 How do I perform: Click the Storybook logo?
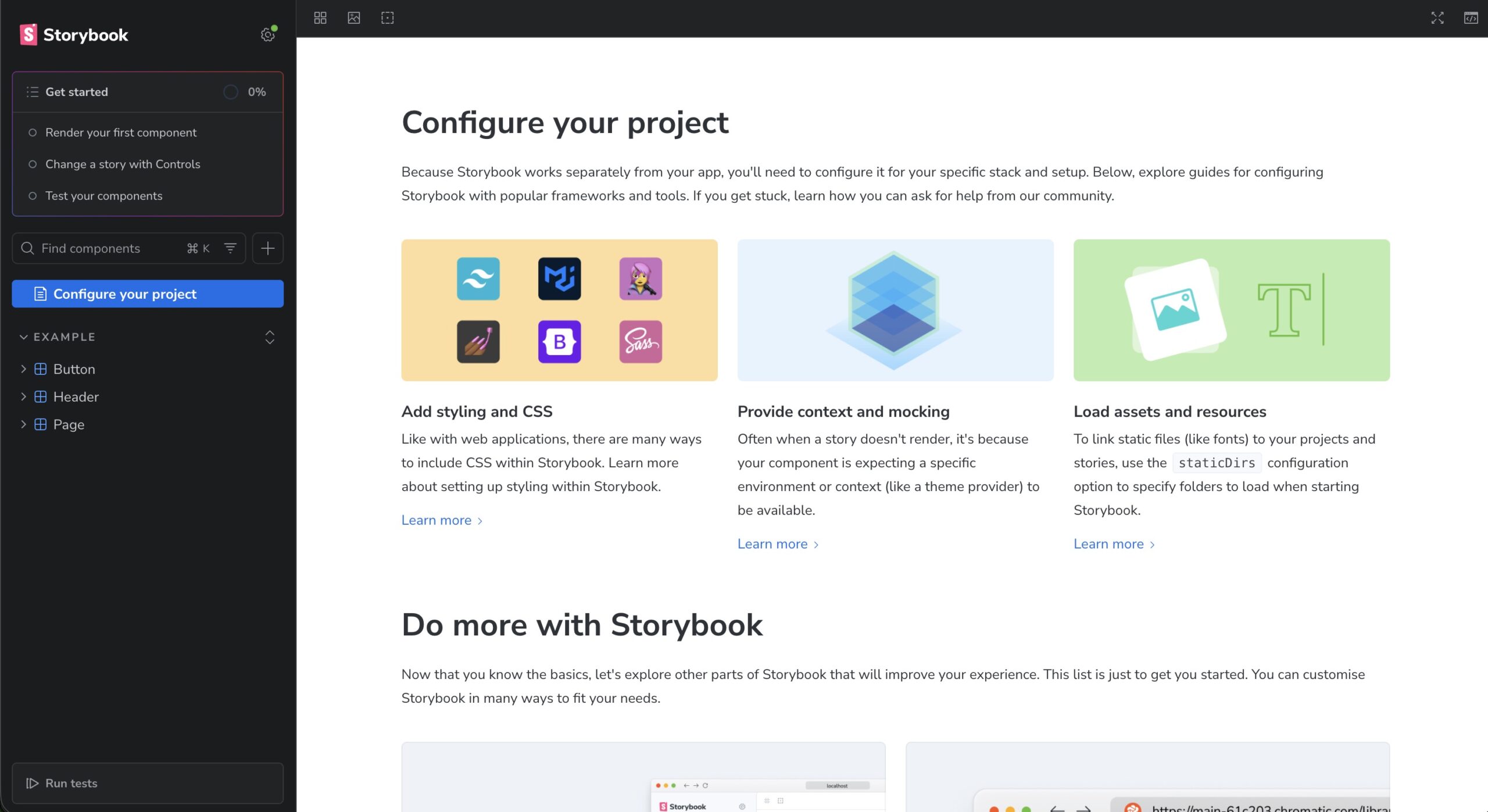click(x=74, y=35)
